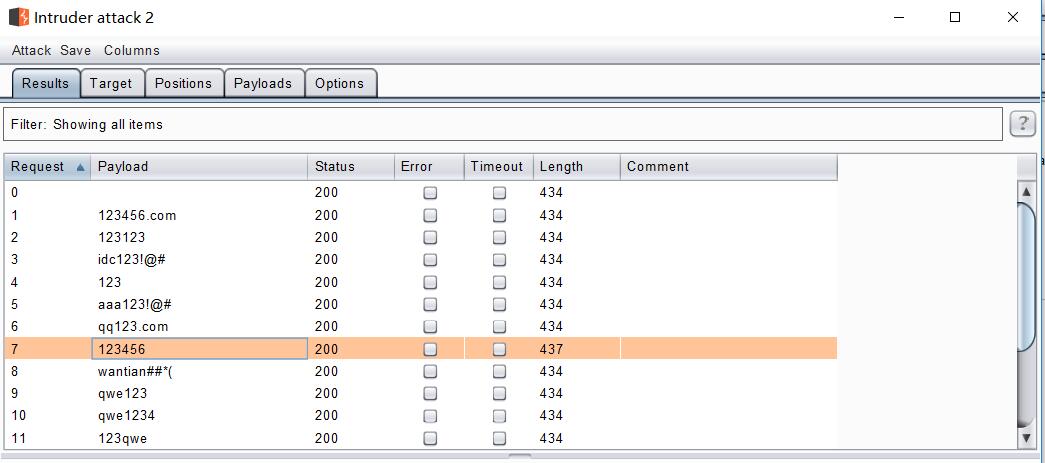Sort by the Timeout column header
This screenshot has height=463, width=1045.
click(x=499, y=167)
